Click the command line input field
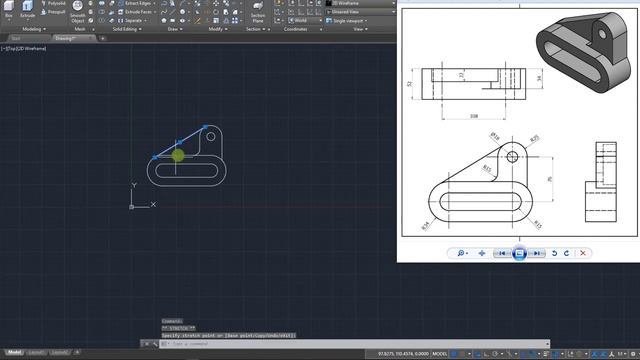This screenshot has width=640, height=360. pyautogui.click(x=355, y=344)
